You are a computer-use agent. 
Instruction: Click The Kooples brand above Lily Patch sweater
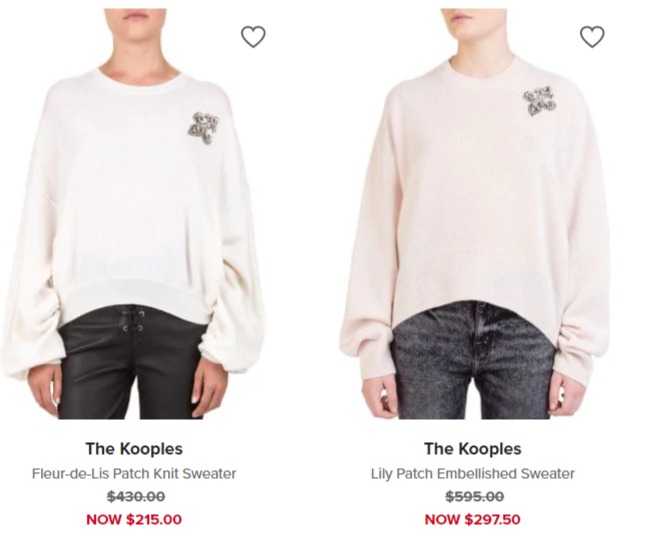tap(473, 449)
